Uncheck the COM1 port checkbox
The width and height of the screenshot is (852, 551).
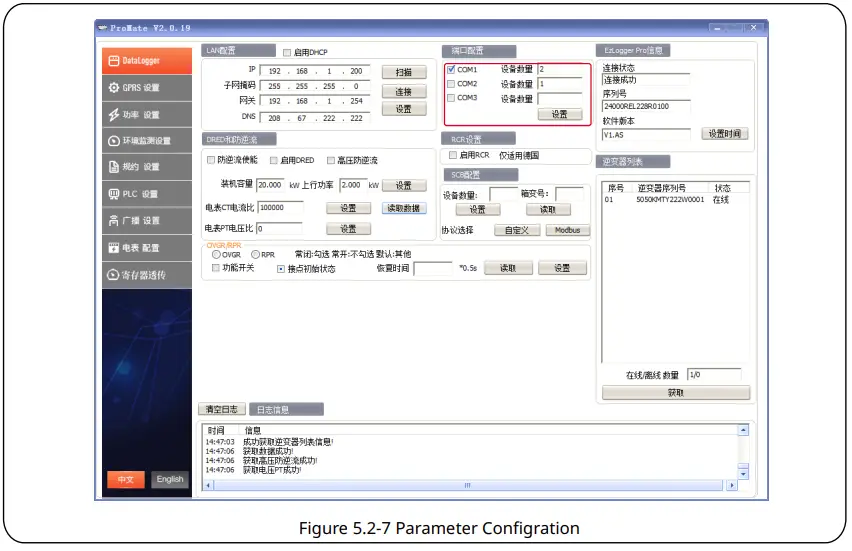click(x=451, y=70)
